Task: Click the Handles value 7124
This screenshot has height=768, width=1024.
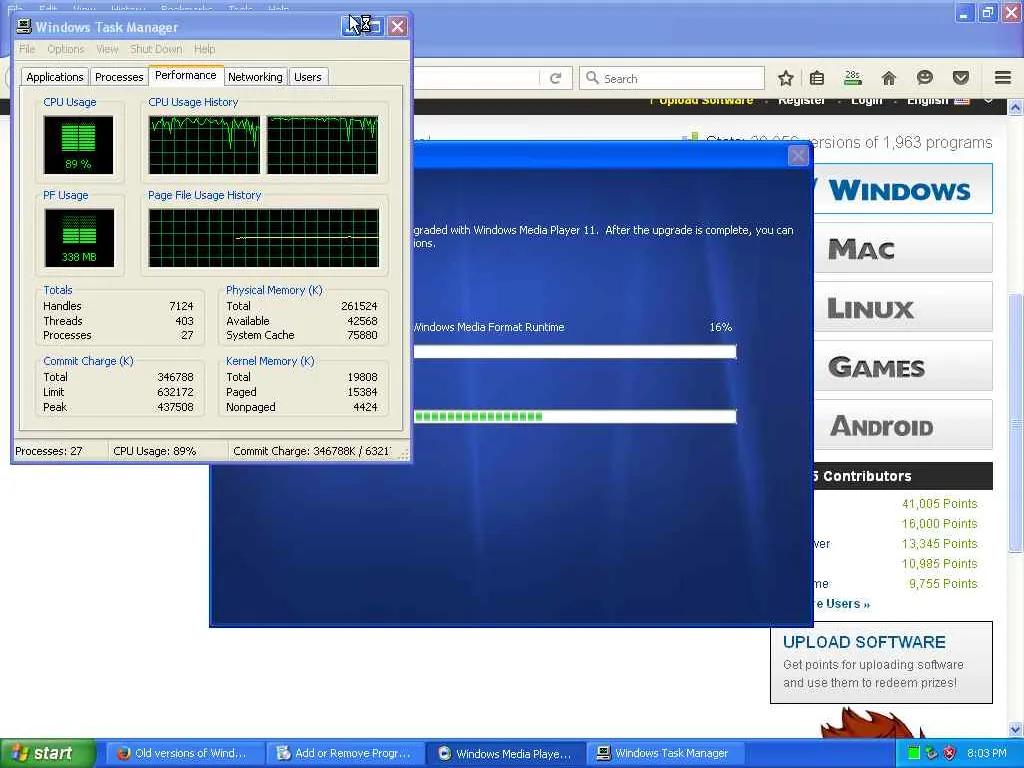Action: point(181,306)
